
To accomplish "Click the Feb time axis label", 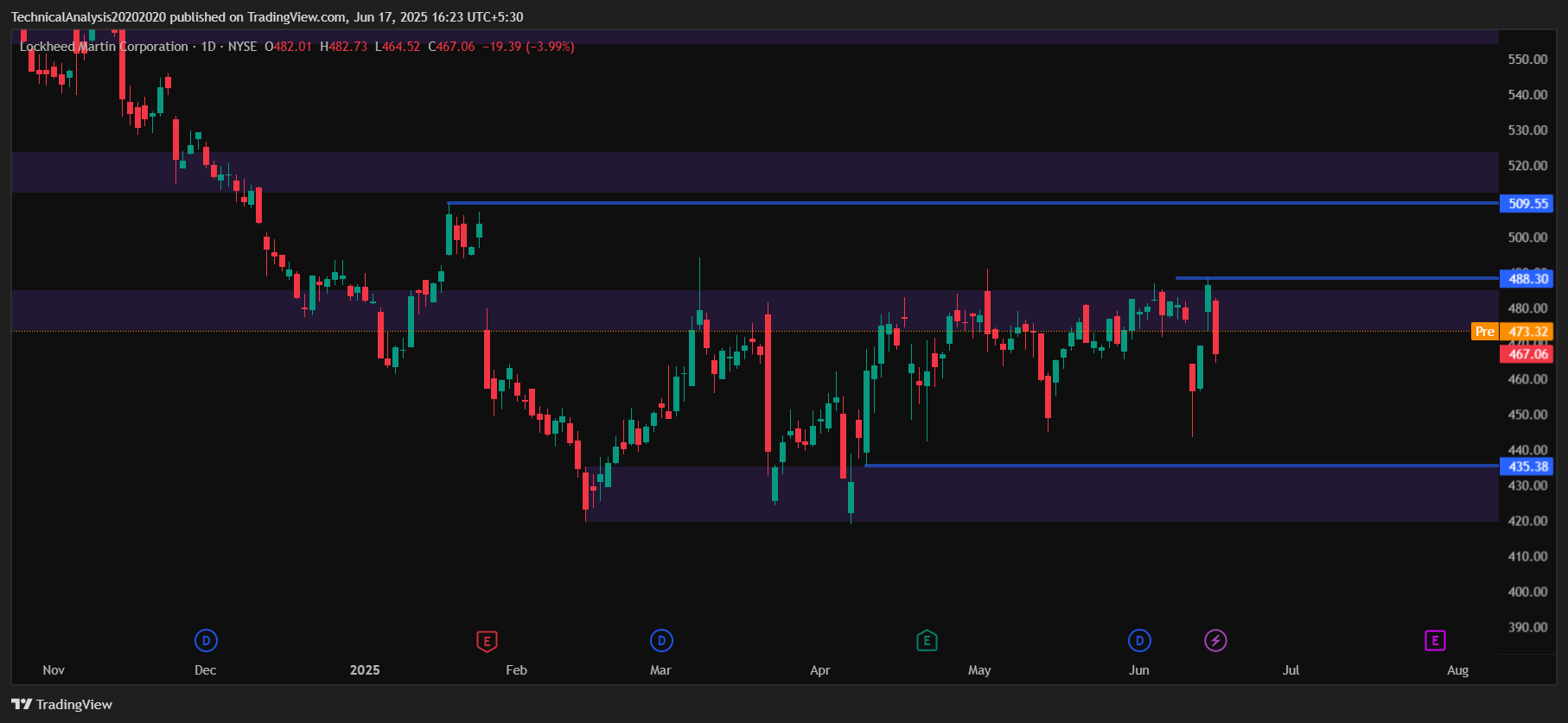I will pyautogui.click(x=516, y=670).
